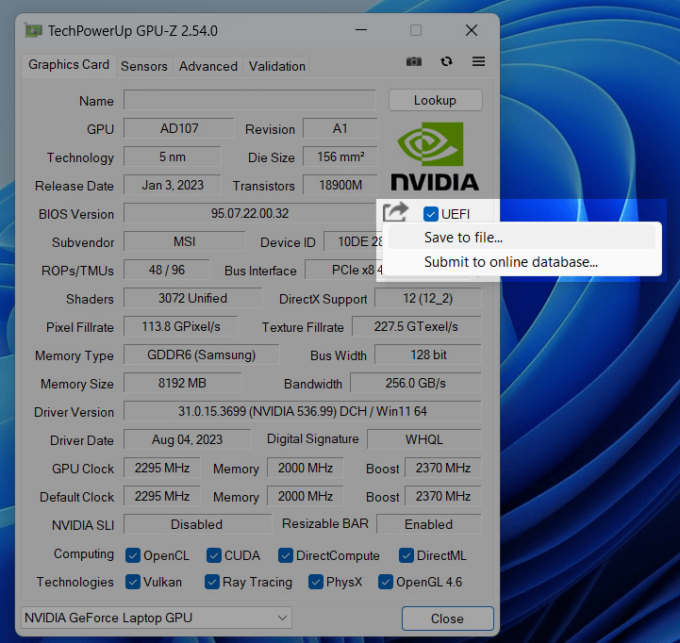Click the NVIDIA SLI value Disabled

pyautogui.click(x=197, y=524)
